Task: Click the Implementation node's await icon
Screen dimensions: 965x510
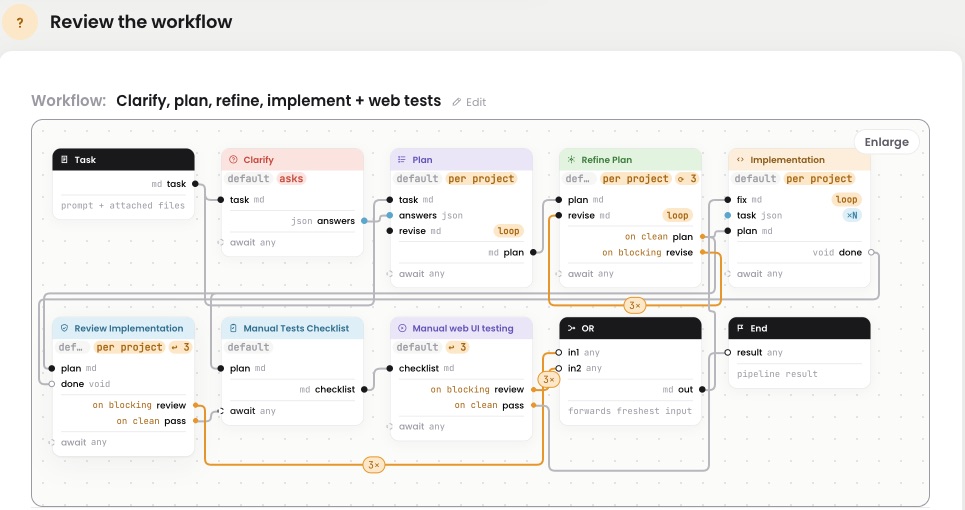Action: point(727,274)
